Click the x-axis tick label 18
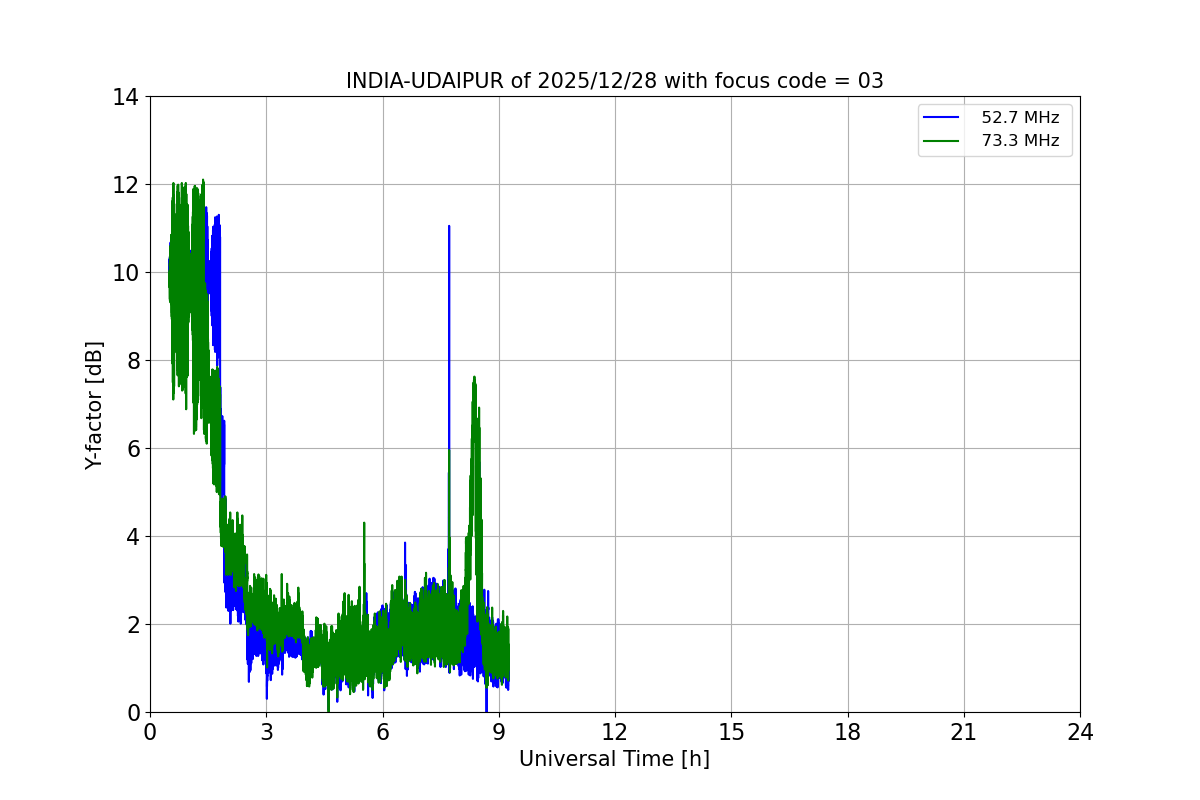Viewport: 1200px width, 800px height. tap(848, 732)
